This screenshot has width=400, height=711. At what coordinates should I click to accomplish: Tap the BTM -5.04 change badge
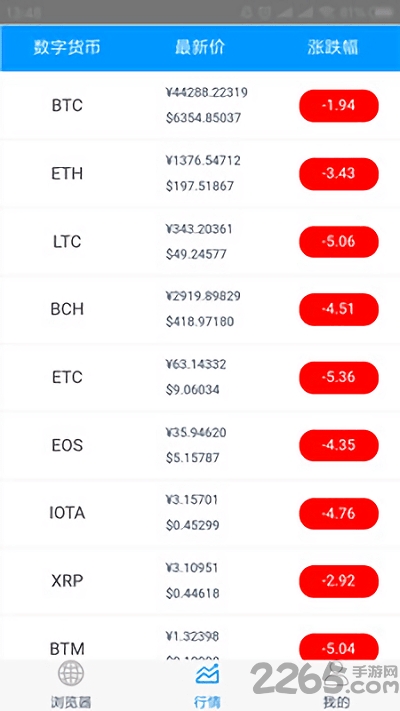(338, 648)
